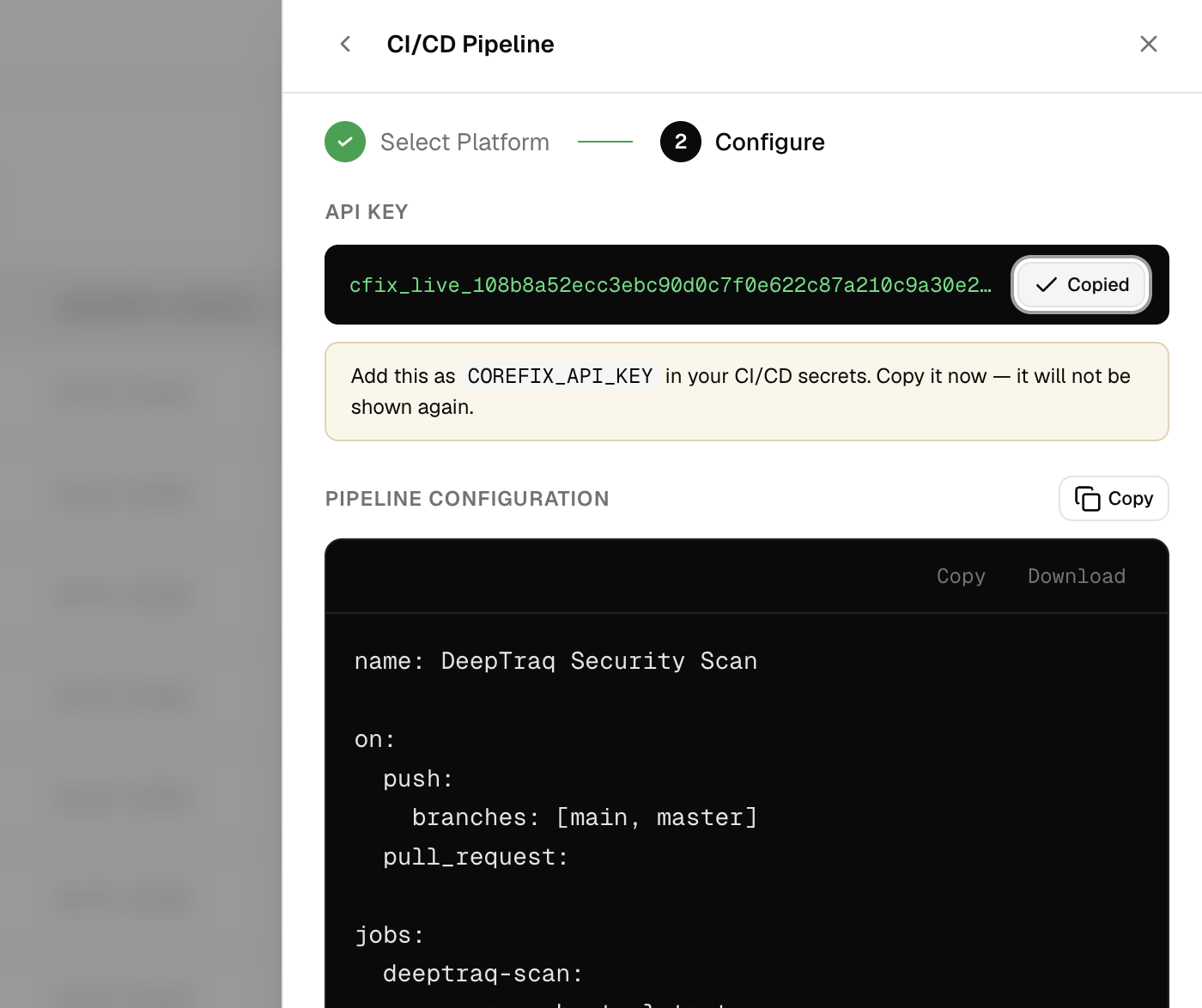Close the CI/CD Pipeline panel
This screenshot has width=1202, height=1008.
[x=1148, y=44]
